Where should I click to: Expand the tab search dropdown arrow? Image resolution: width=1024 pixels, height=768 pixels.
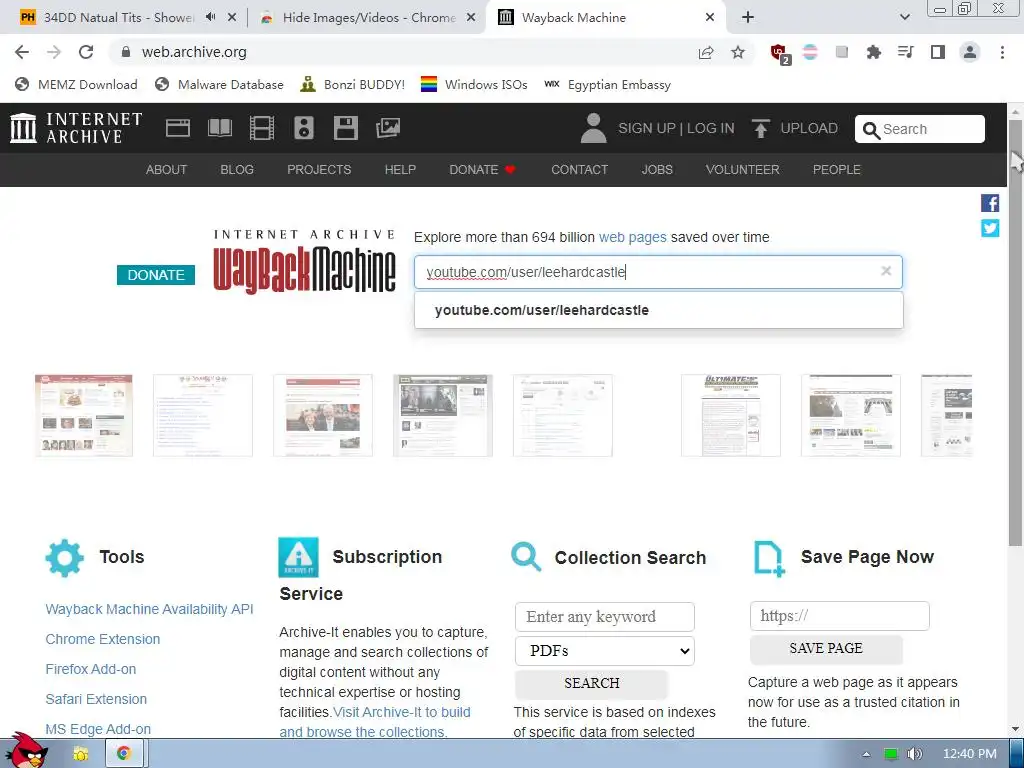click(904, 18)
